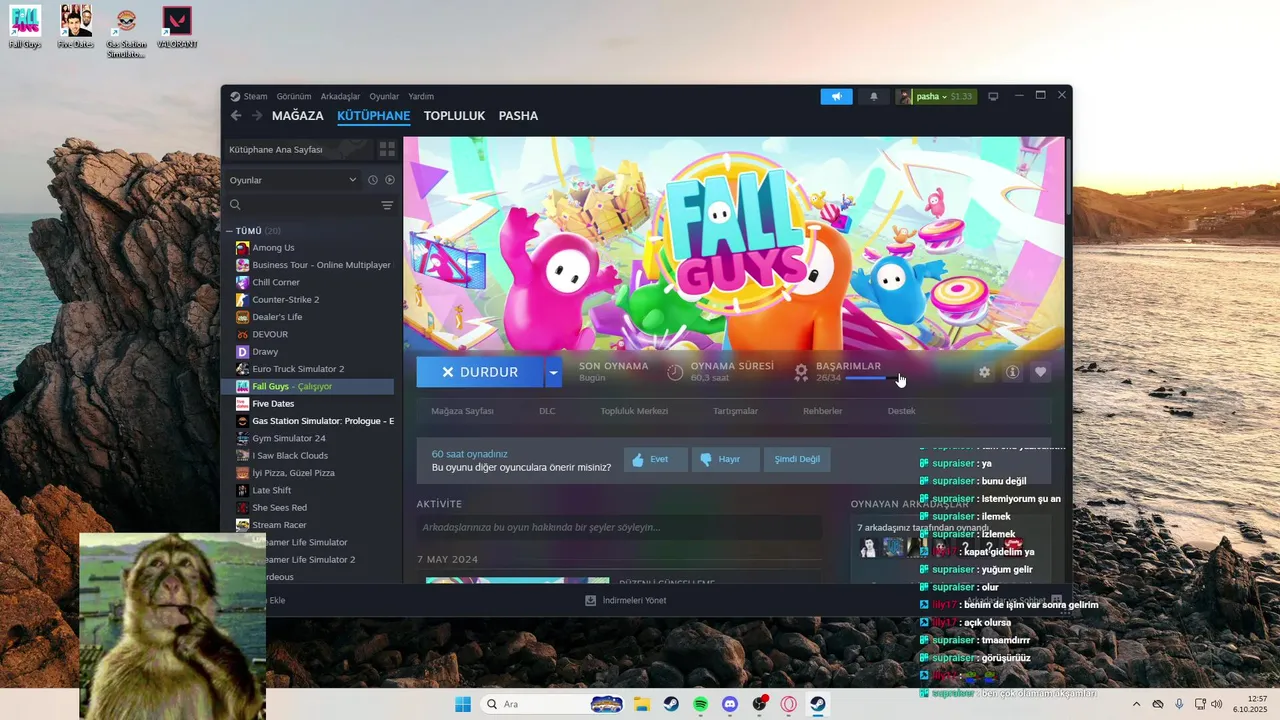Switch to Big Picture mode icon
The image size is (1280, 720).
coord(993,97)
